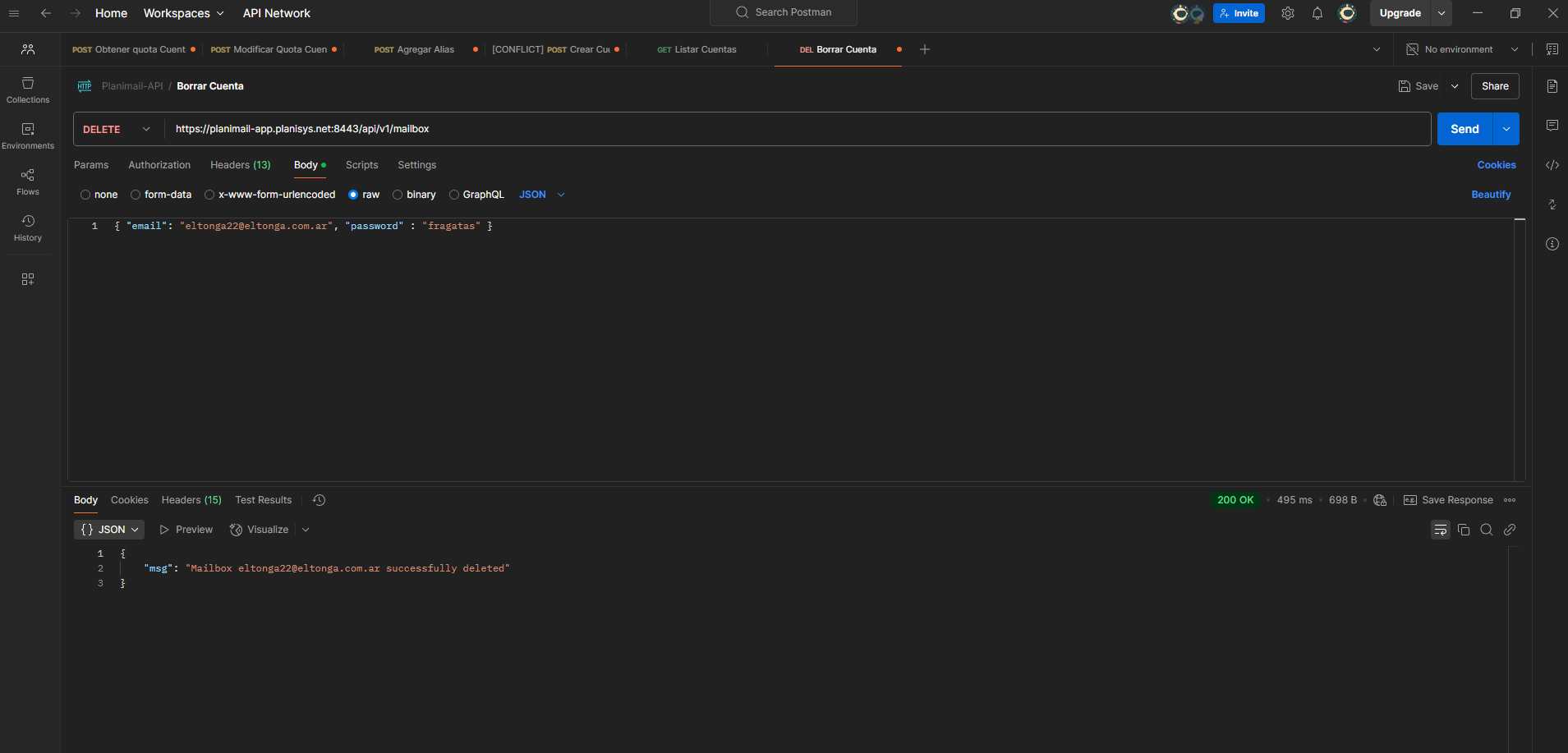The width and height of the screenshot is (1568, 753).
Task: Switch to response Cookies tab
Action: point(130,500)
